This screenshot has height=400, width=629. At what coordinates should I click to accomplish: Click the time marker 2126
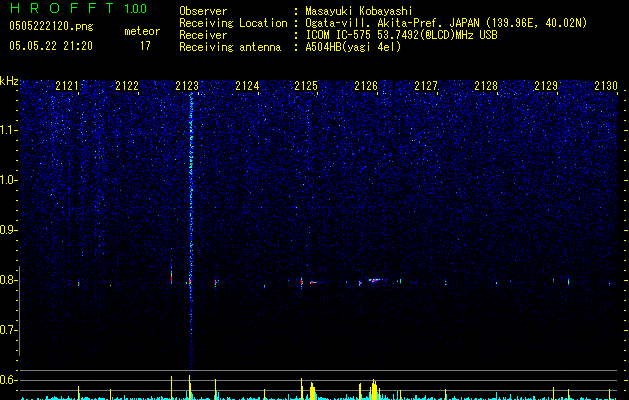point(366,86)
